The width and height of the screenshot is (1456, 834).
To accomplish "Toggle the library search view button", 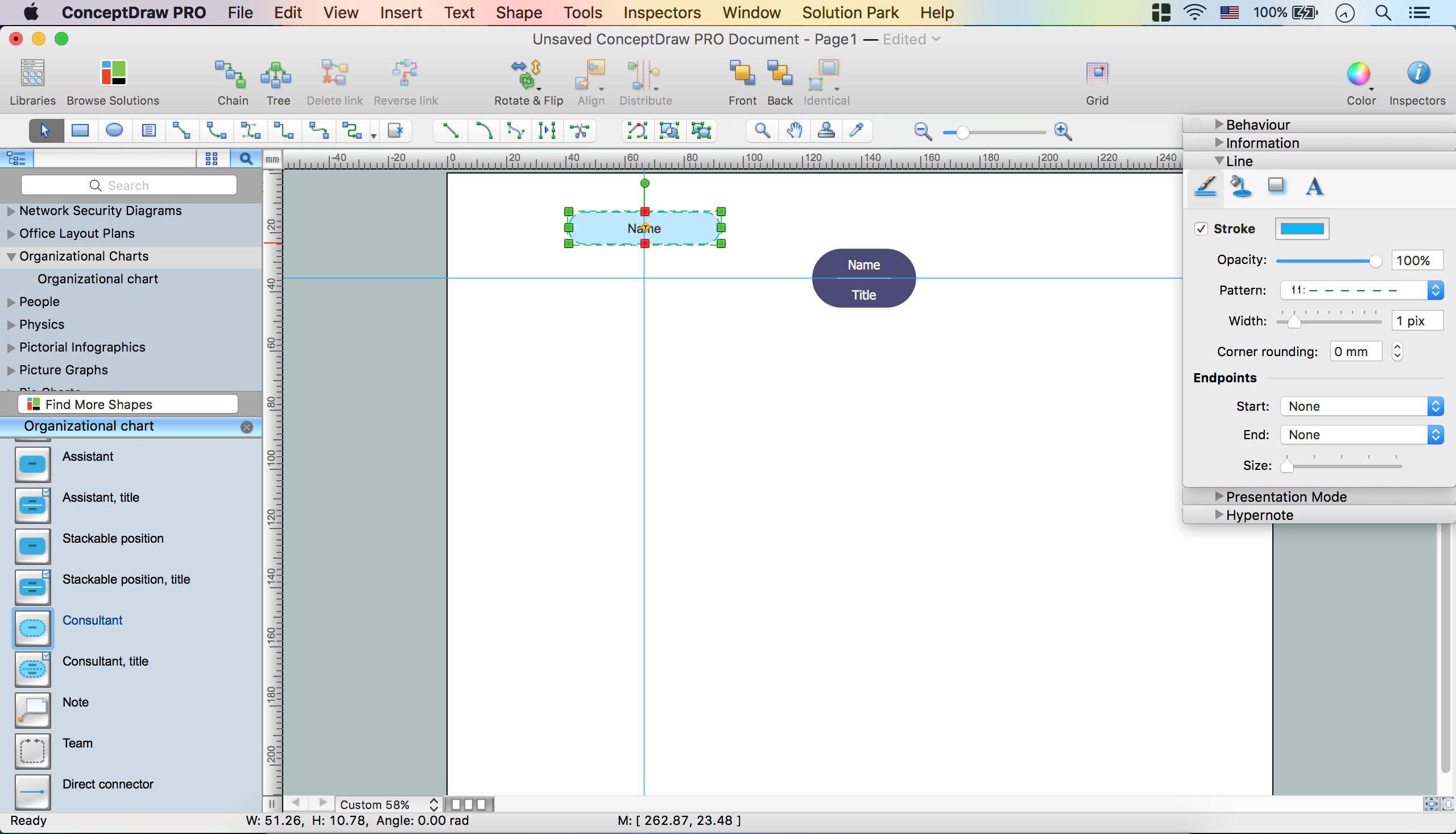I will click(x=246, y=159).
